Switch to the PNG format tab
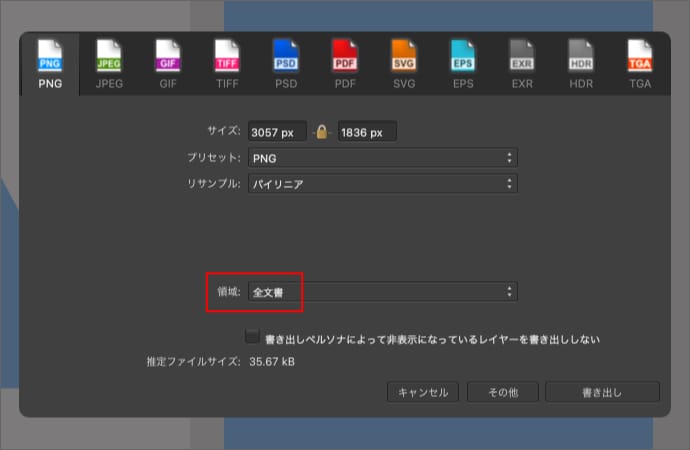690x450 pixels. pyautogui.click(x=50, y=64)
